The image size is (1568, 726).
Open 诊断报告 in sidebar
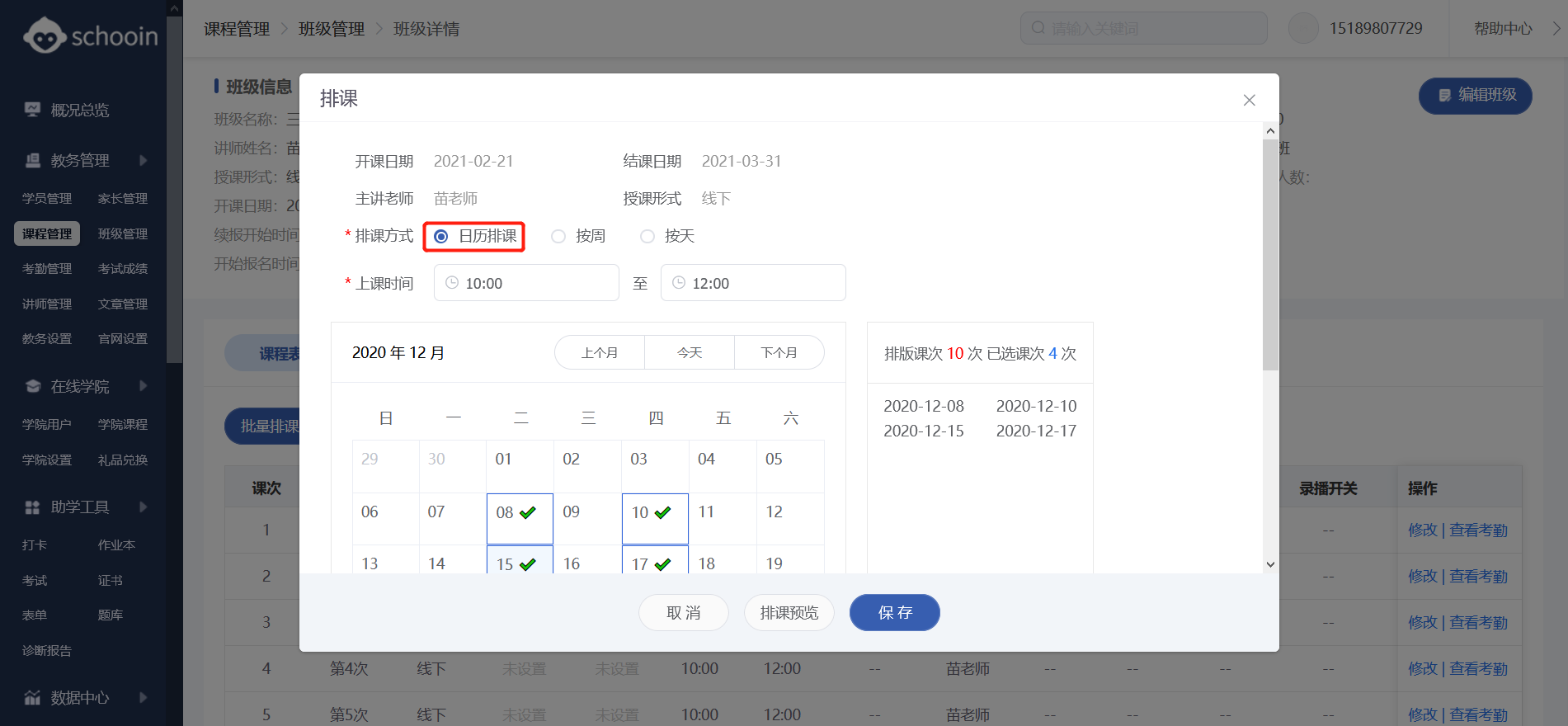(x=47, y=650)
